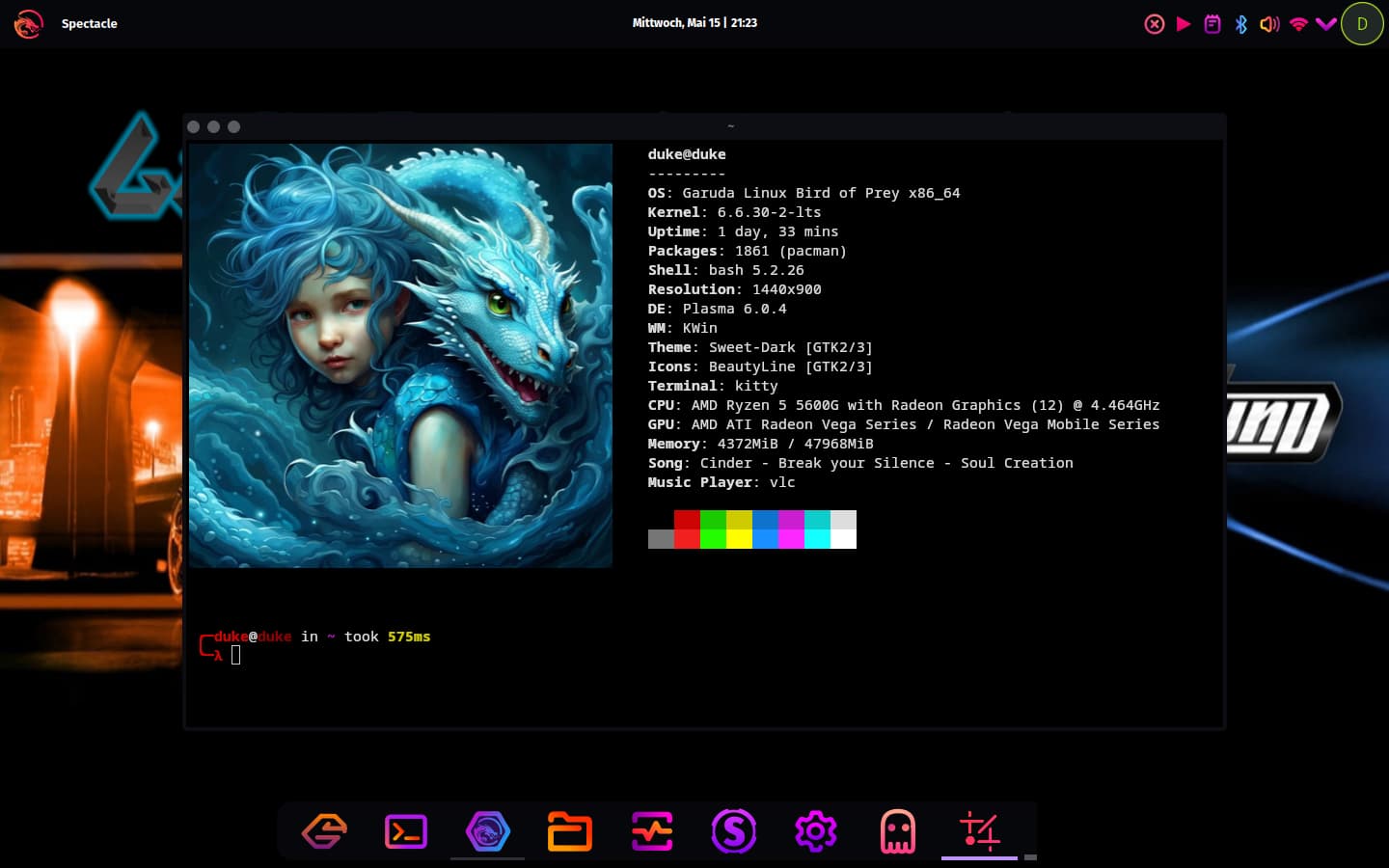The image size is (1389, 868).
Task: Click the Song: Cinder - Break your Silence line
Action: point(860,463)
